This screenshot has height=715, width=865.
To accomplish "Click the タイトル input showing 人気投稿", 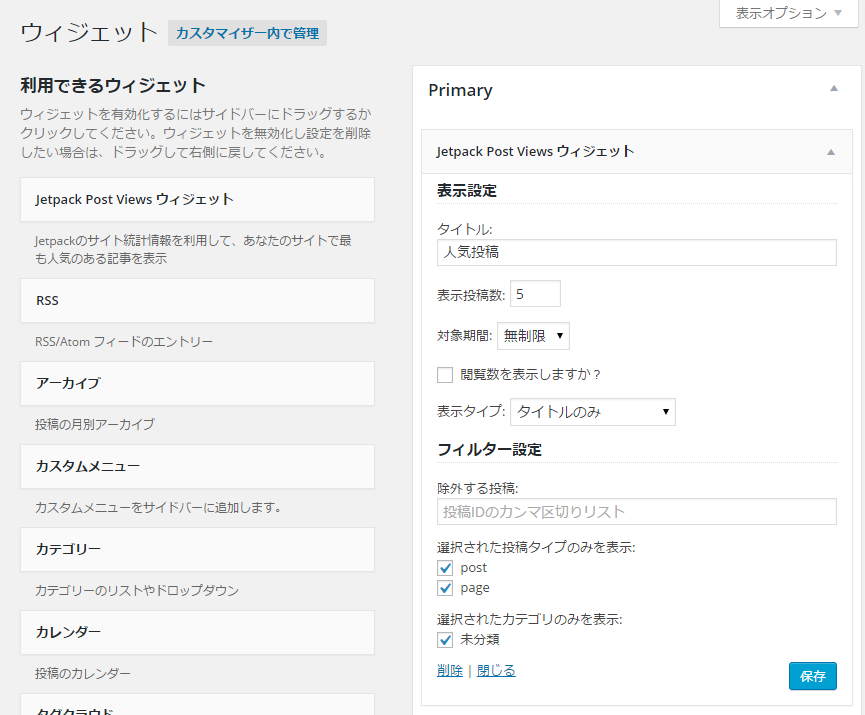I will 637,252.
